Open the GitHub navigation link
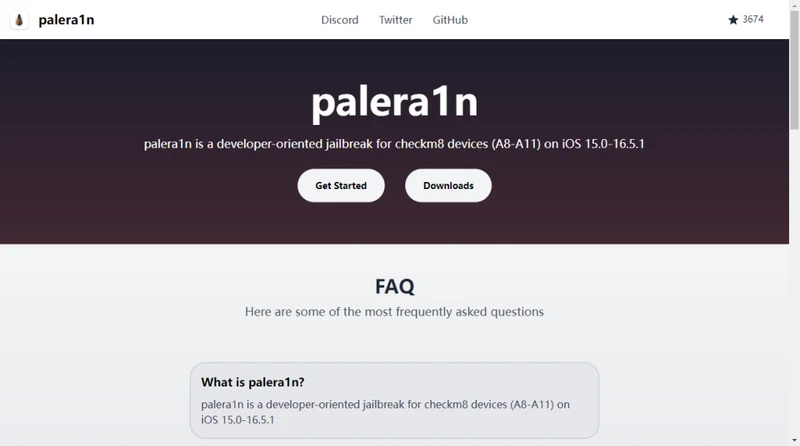The width and height of the screenshot is (800, 446). [450, 20]
